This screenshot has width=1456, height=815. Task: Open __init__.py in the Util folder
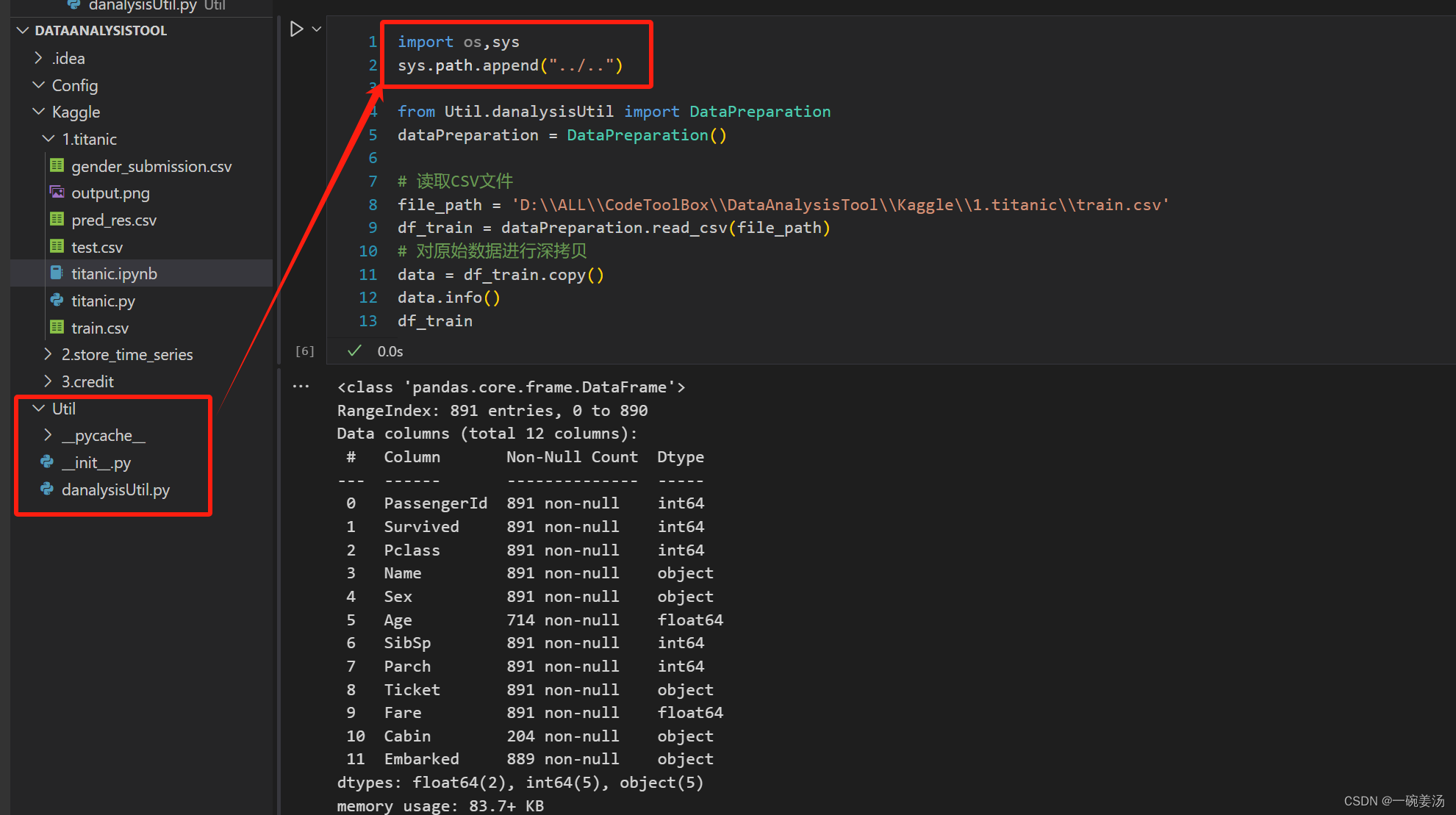pyautogui.click(x=96, y=462)
